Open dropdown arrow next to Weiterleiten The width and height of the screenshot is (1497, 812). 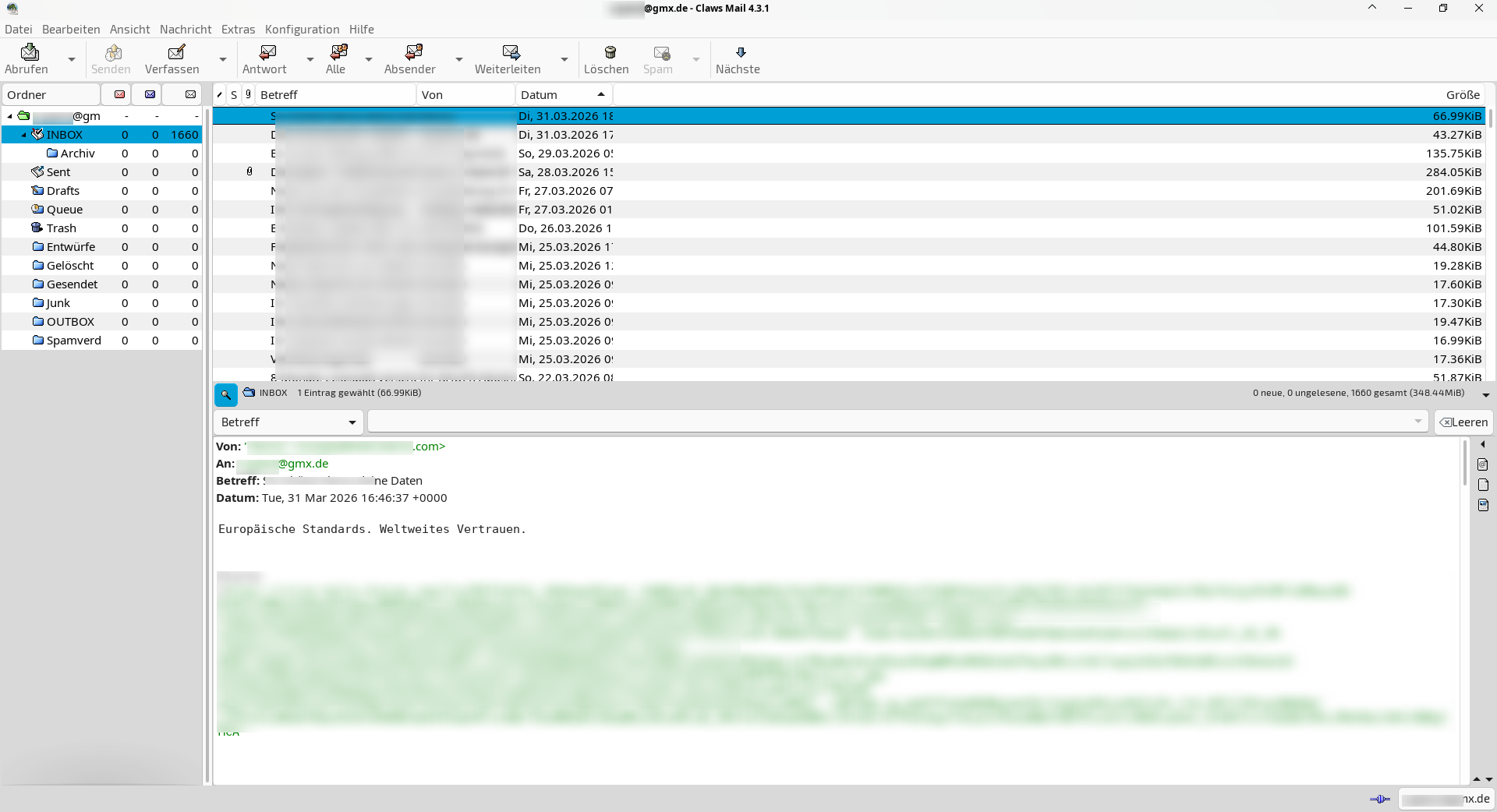[x=564, y=59]
